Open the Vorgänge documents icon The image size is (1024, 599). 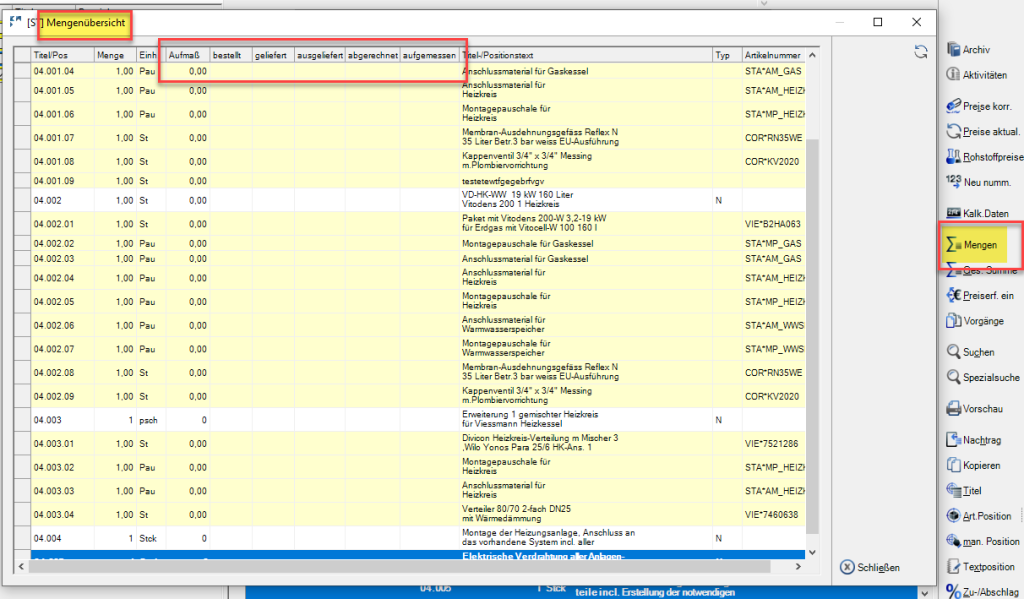(954, 321)
